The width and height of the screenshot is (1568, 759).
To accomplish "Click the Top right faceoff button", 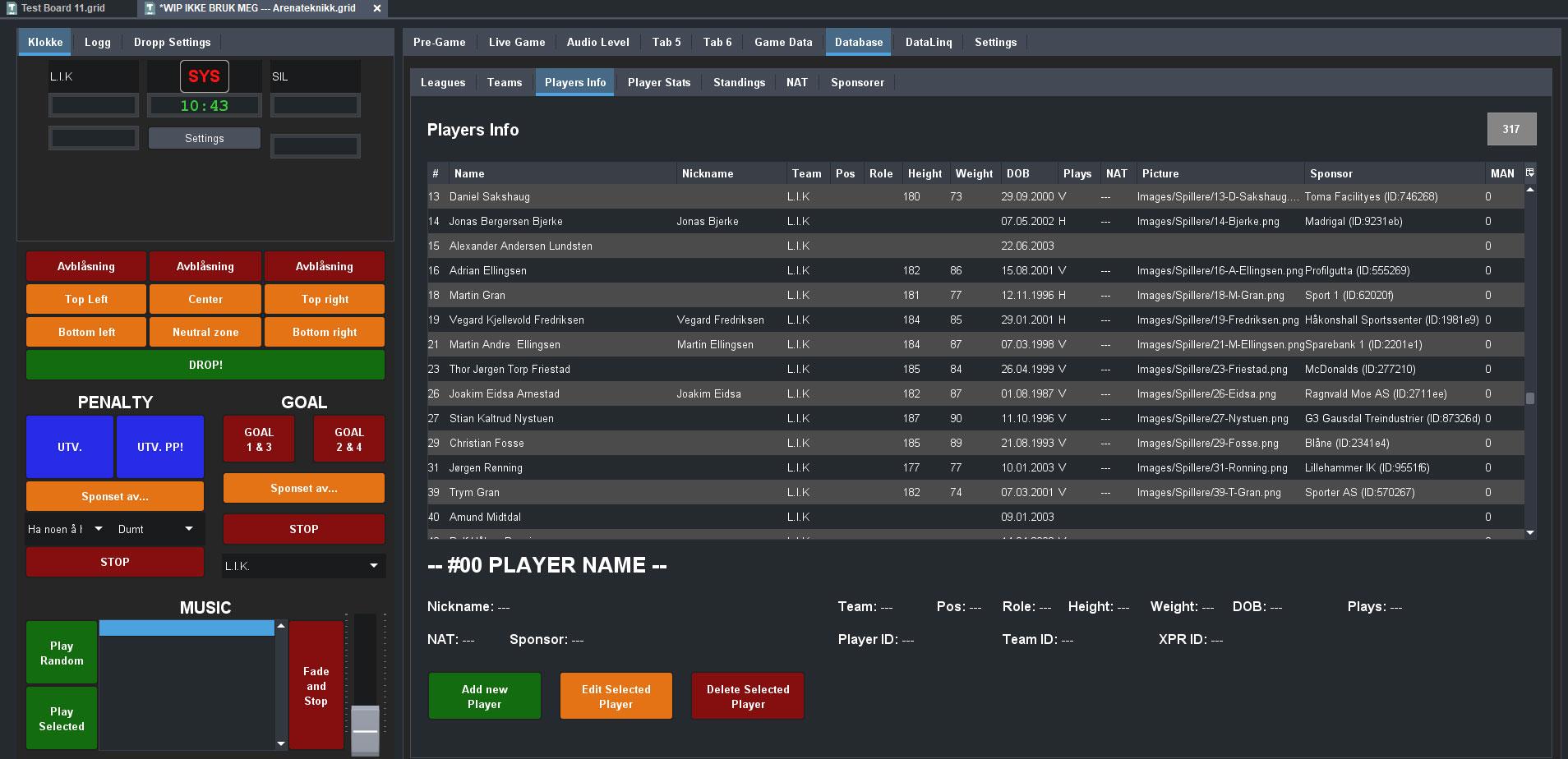I will tap(325, 299).
